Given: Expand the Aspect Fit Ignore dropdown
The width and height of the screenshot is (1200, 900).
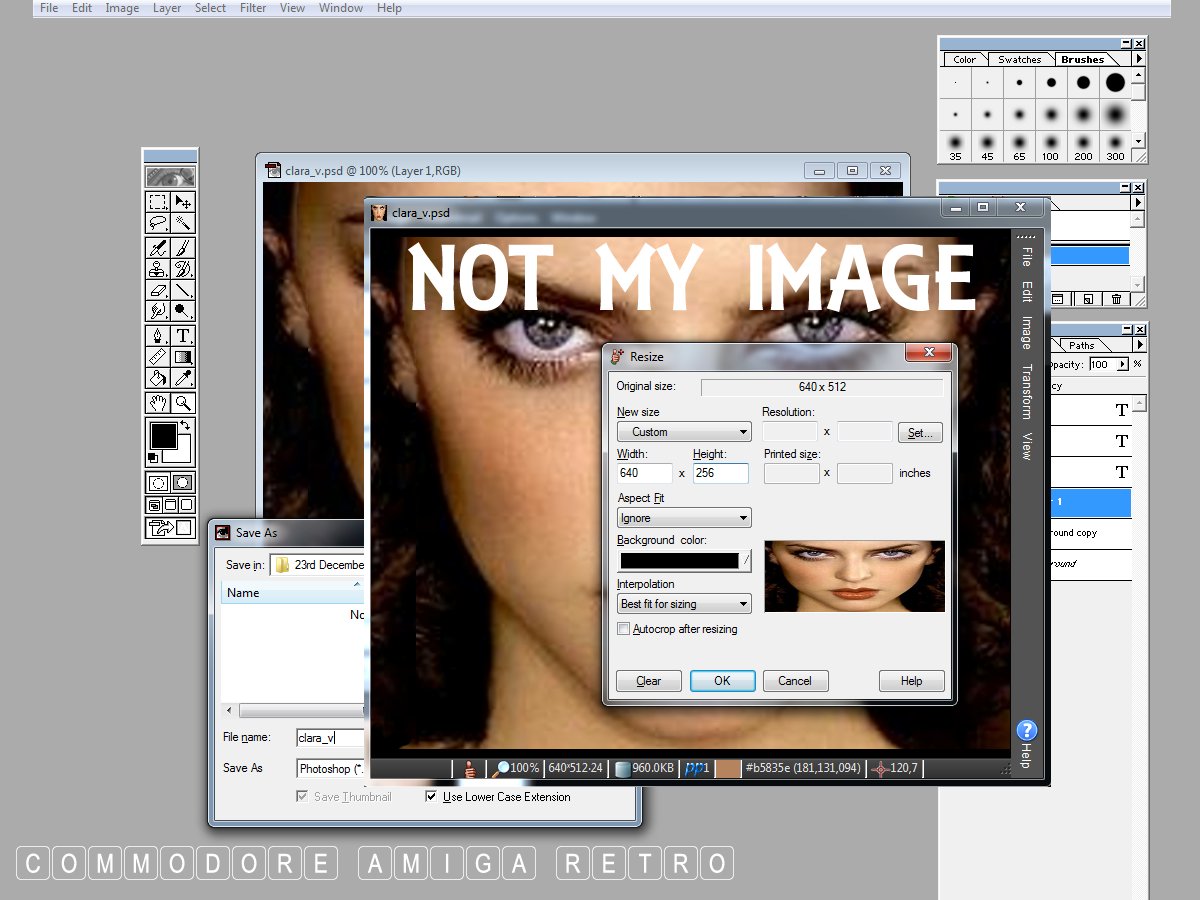Looking at the screenshot, I should click(684, 518).
